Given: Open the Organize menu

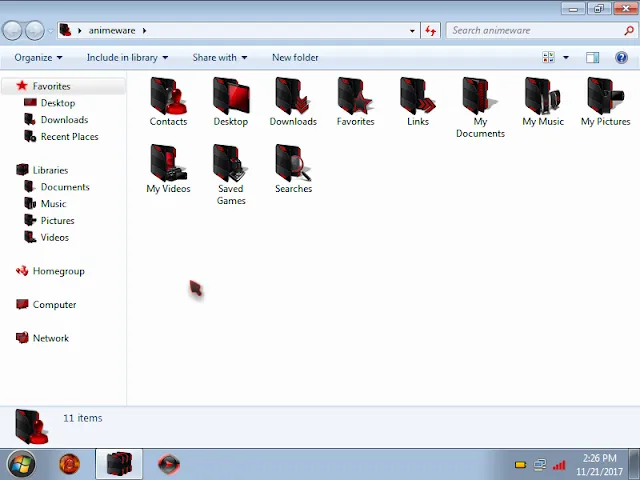Looking at the screenshot, I should pyautogui.click(x=38, y=58).
